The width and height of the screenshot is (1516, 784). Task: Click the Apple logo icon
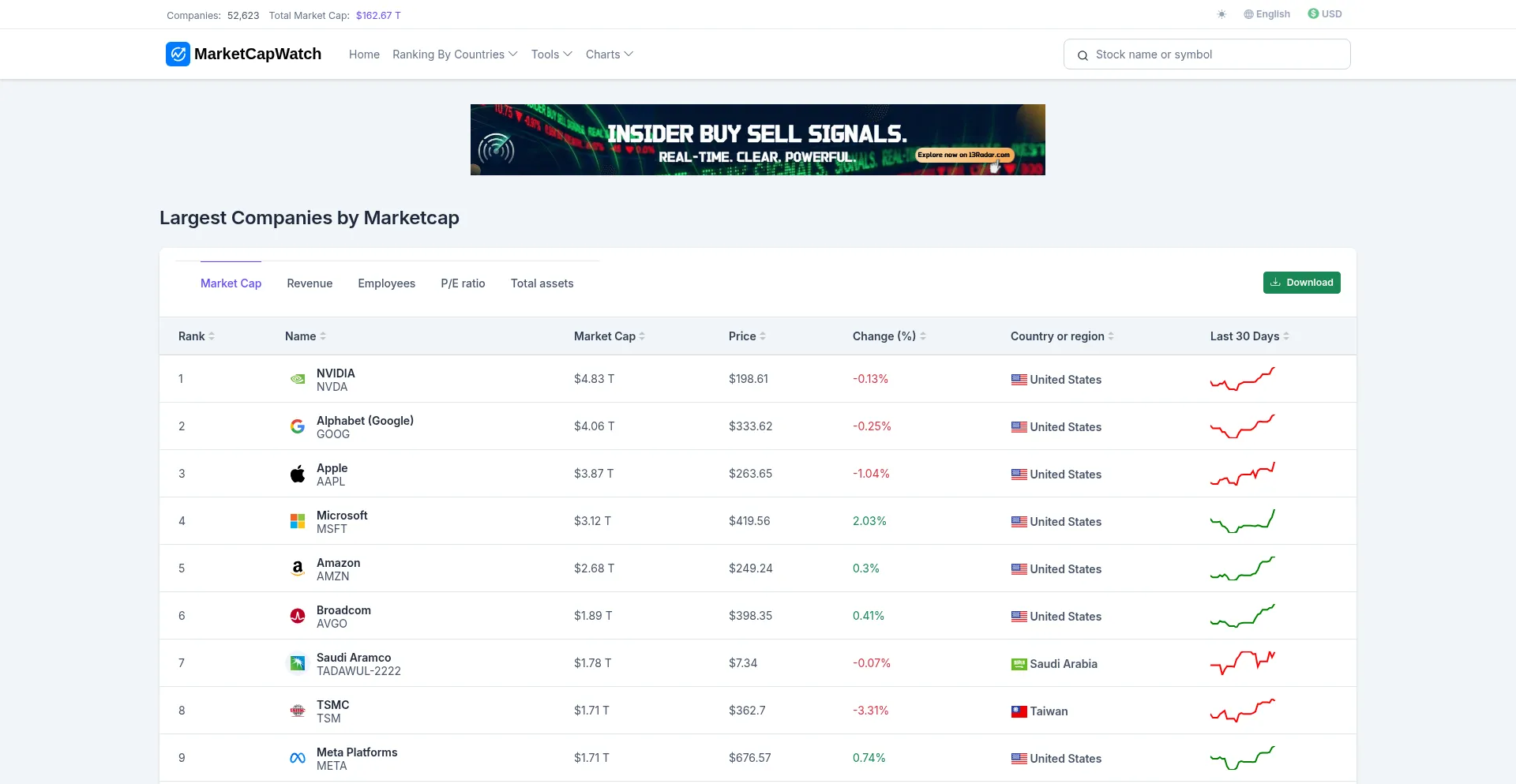(x=298, y=474)
